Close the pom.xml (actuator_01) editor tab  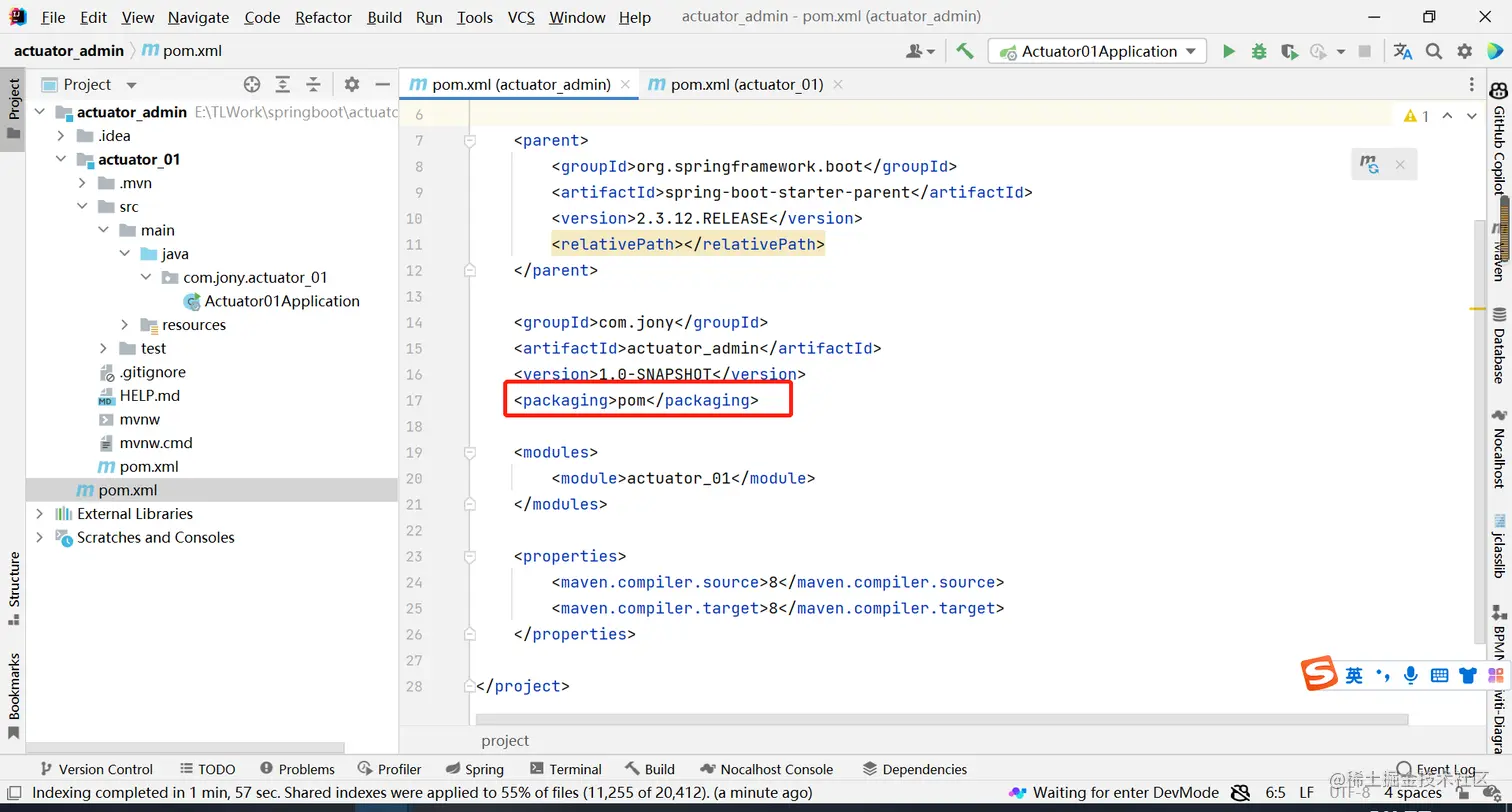pyautogui.click(x=838, y=85)
